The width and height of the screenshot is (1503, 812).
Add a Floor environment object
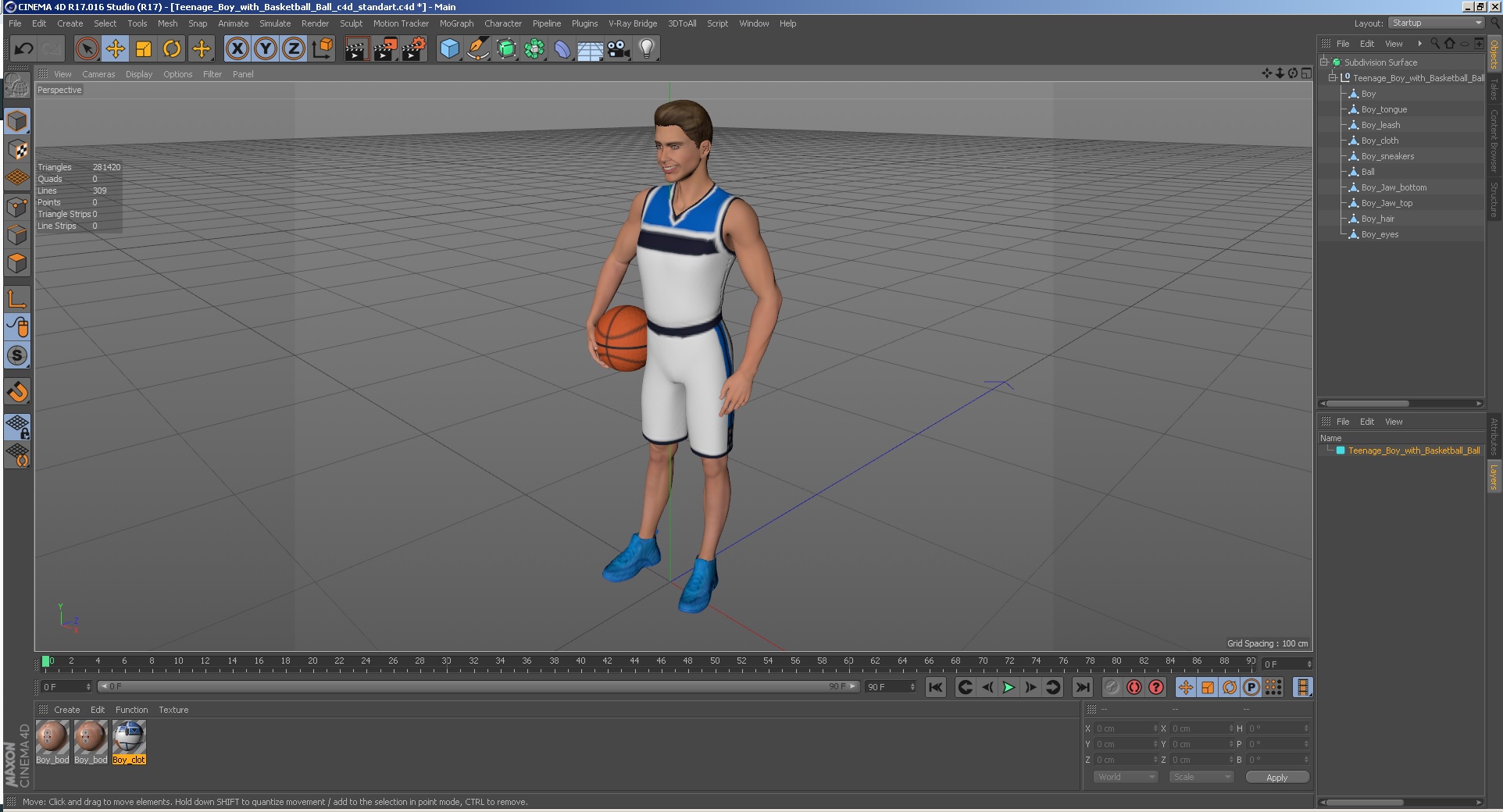[590, 48]
